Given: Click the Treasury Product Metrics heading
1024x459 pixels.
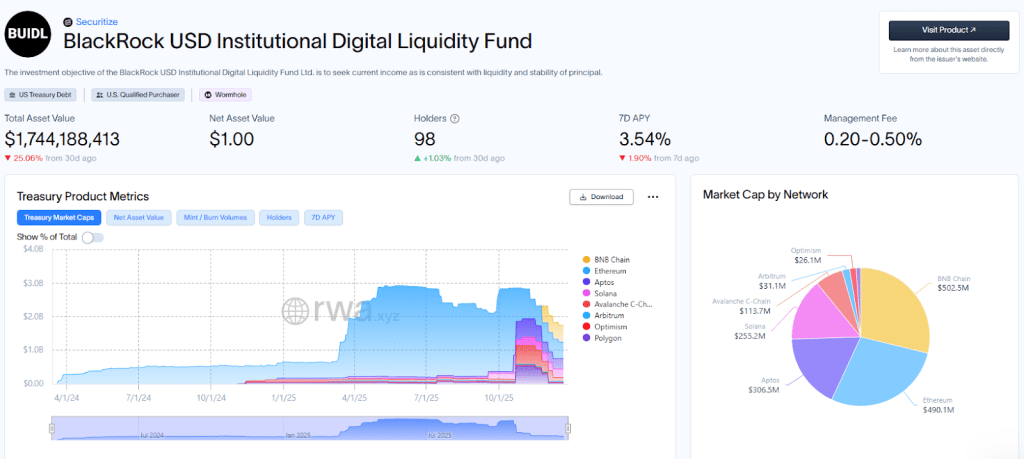Looking at the screenshot, I should pos(83,197).
